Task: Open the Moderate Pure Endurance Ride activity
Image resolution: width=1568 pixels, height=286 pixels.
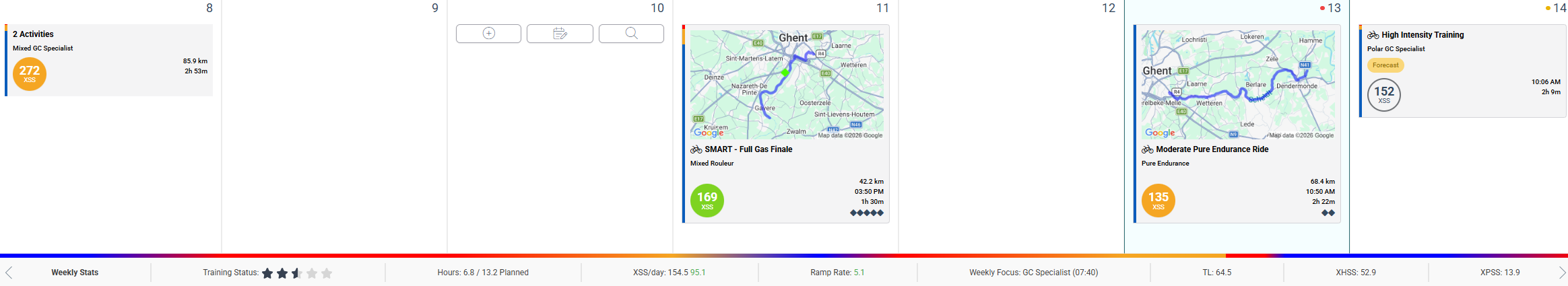Action: (x=1212, y=149)
